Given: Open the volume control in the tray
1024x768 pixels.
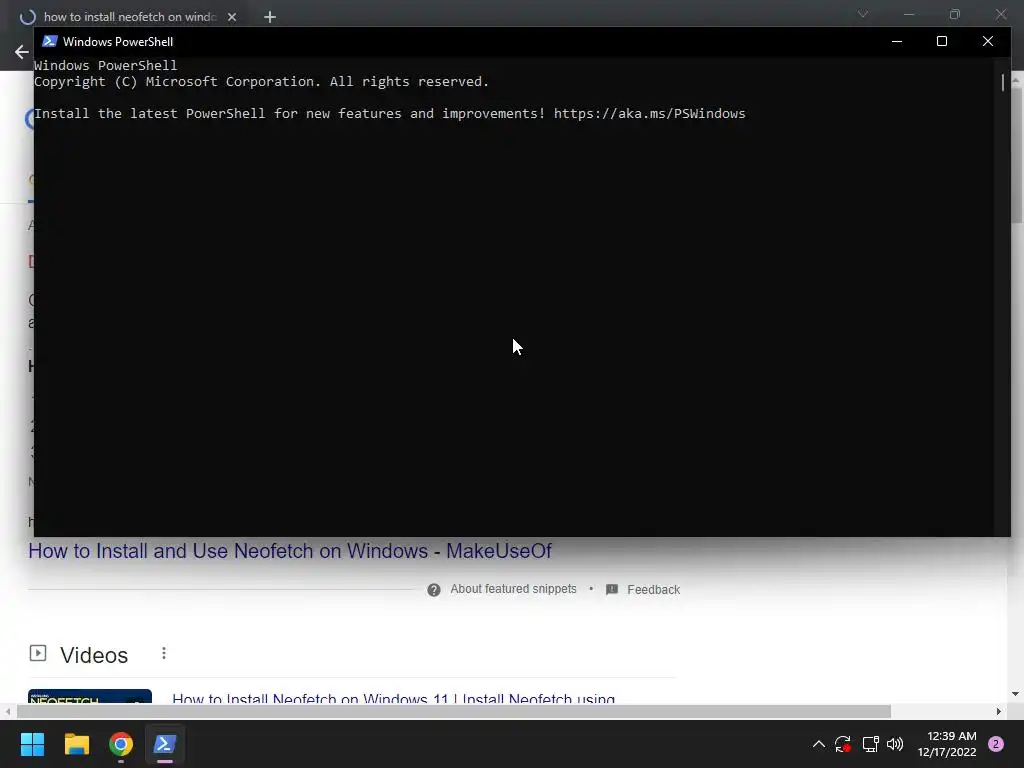Looking at the screenshot, I should [895, 744].
